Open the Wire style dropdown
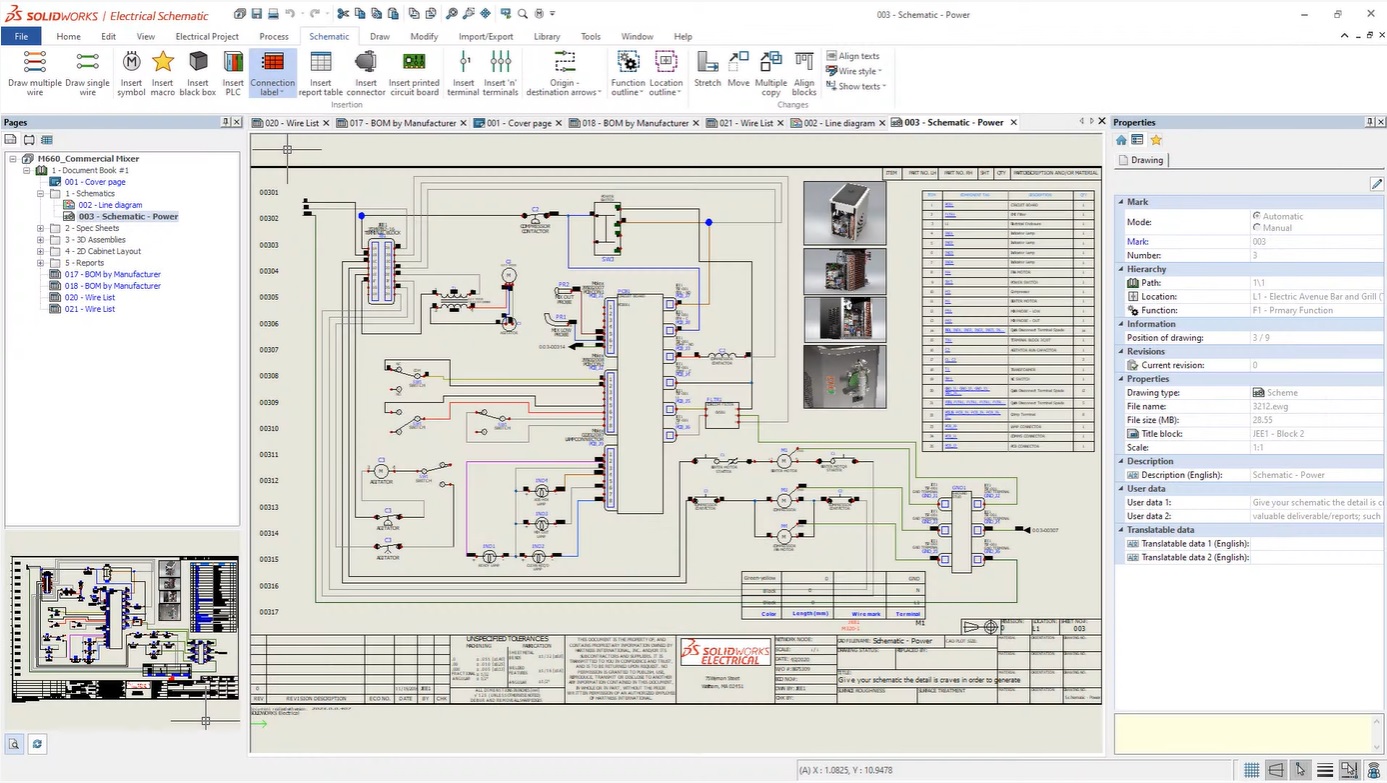The image size is (1387, 783). coord(854,71)
